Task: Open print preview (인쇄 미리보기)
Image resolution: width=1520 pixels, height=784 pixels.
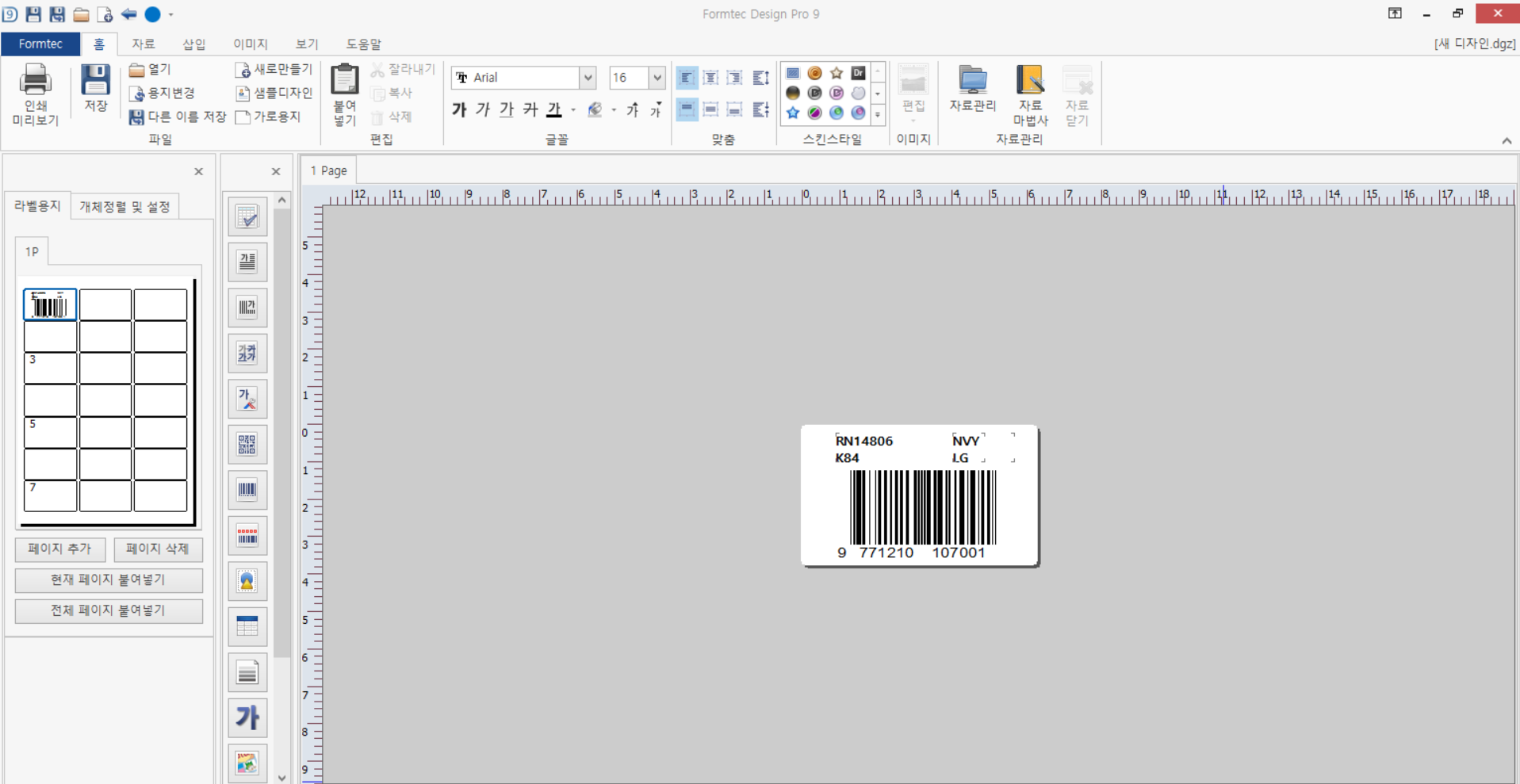Action: [x=35, y=95]
